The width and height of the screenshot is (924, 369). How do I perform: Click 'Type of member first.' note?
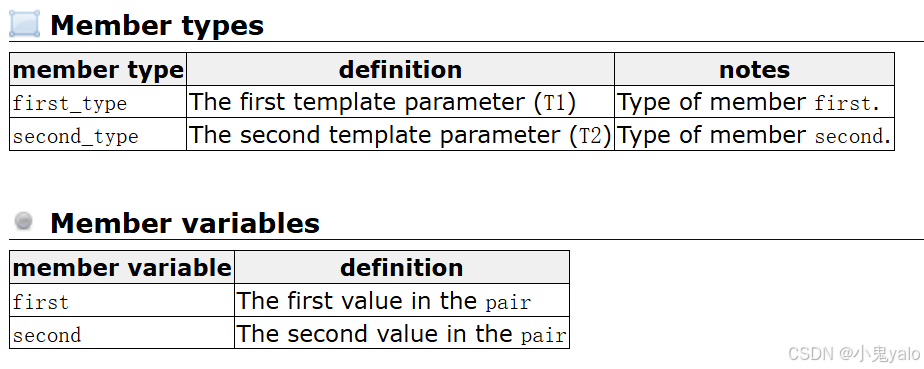754,102
